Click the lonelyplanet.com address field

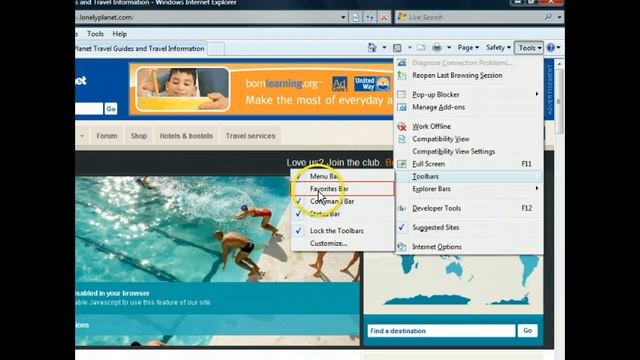(207, 17)
